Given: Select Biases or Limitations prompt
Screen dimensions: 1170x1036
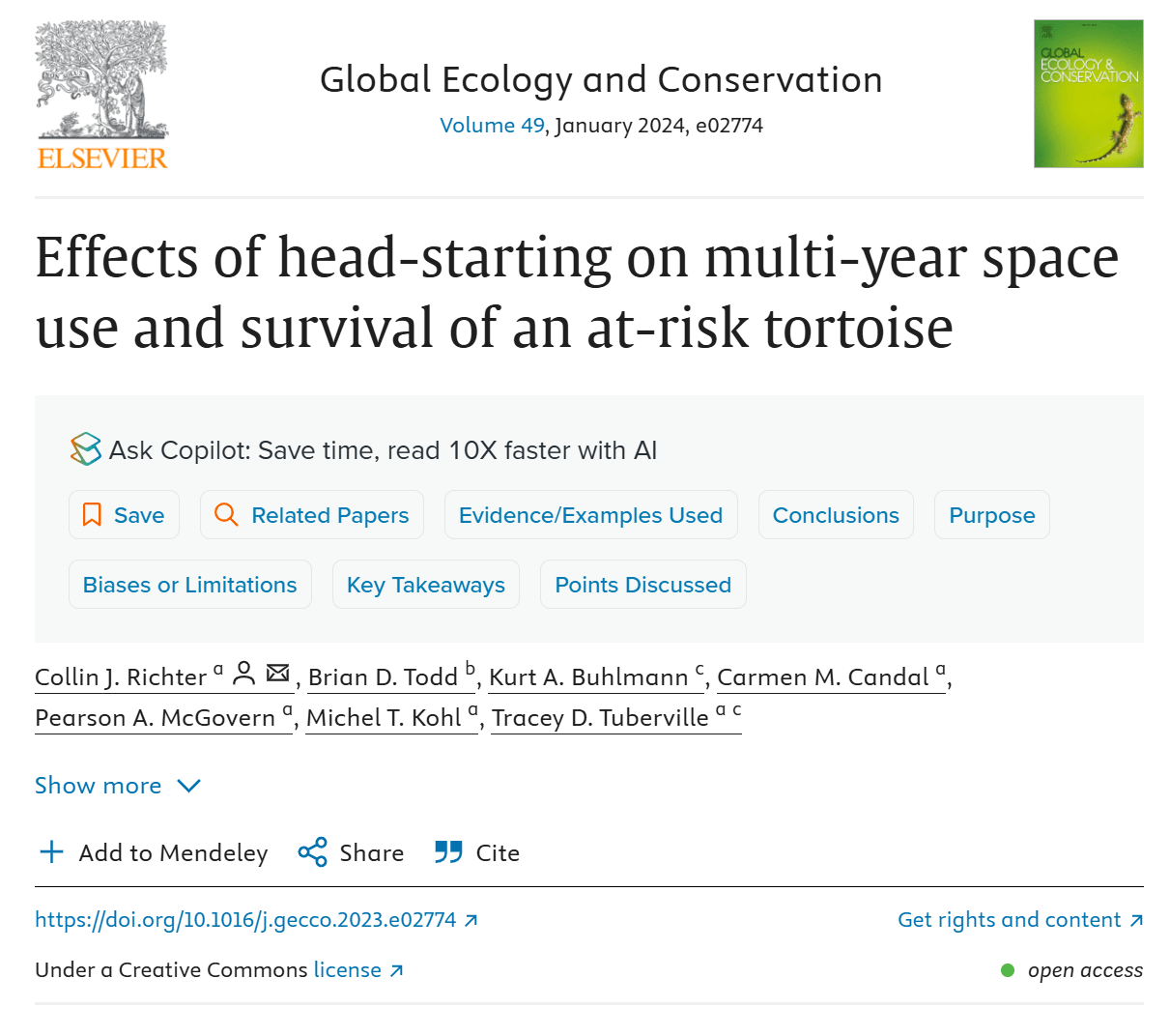Looking at the screenshot, I should (190, 585).
